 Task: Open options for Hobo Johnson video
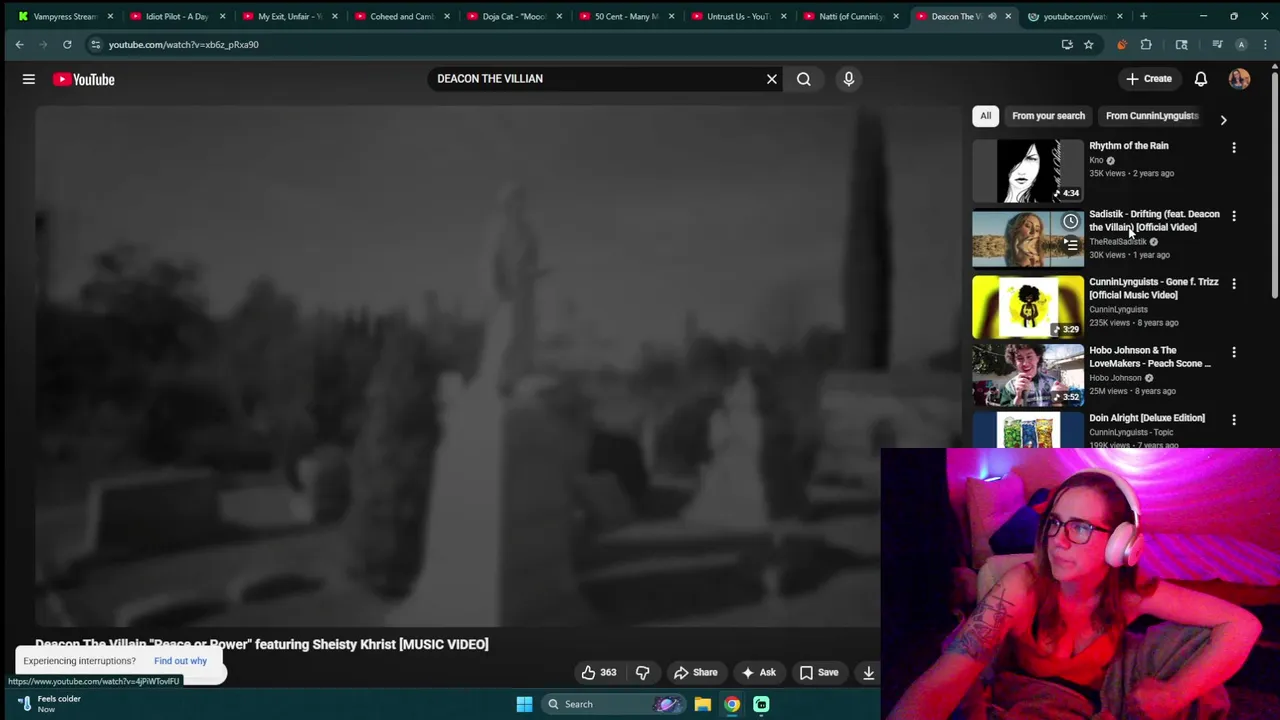tap(1234, 352)
